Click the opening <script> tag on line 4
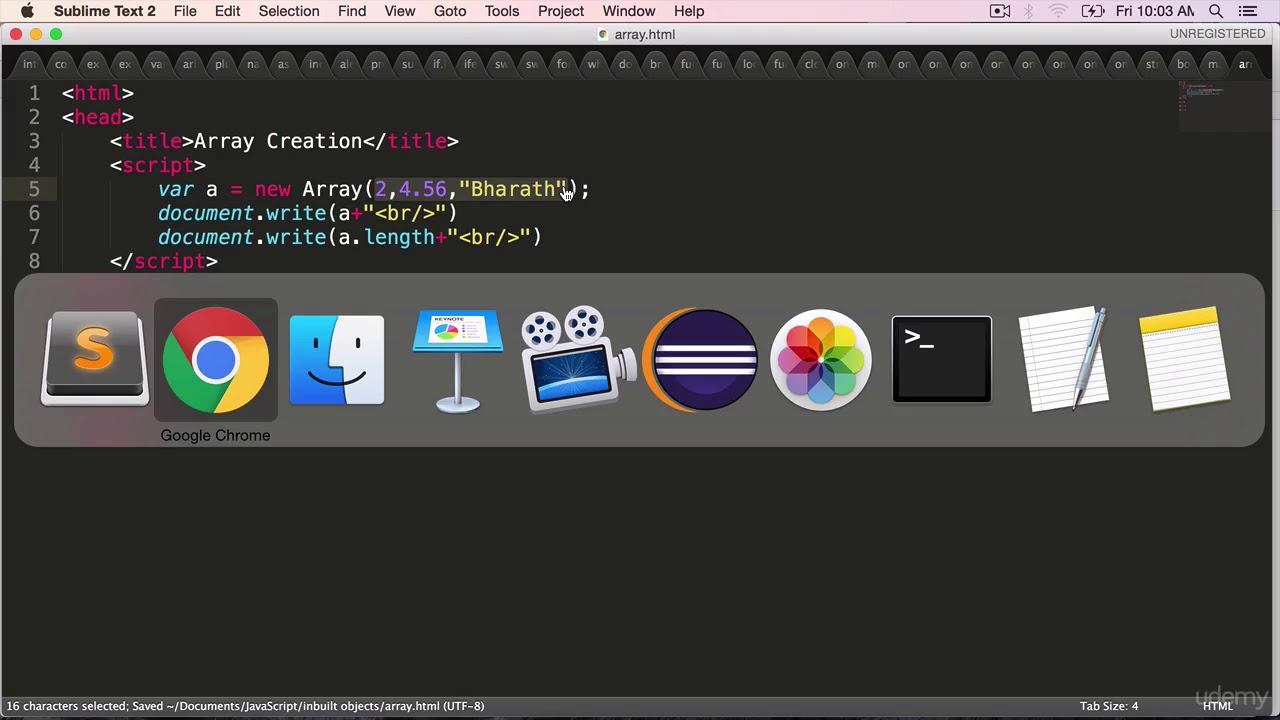This screenshot has width=1280, height=720. click(x=158, y=165)
